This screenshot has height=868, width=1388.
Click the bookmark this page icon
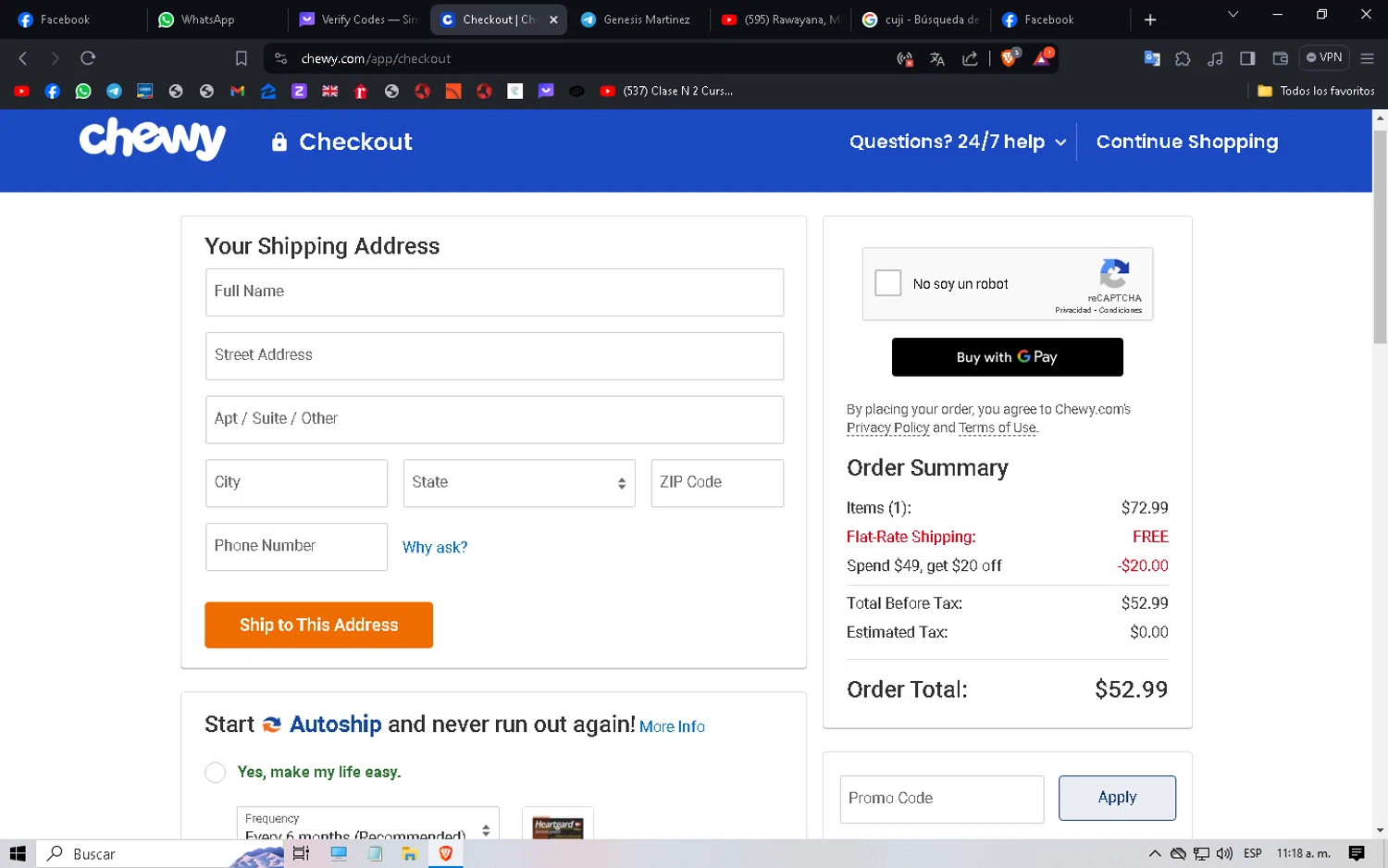pos(241,58)
